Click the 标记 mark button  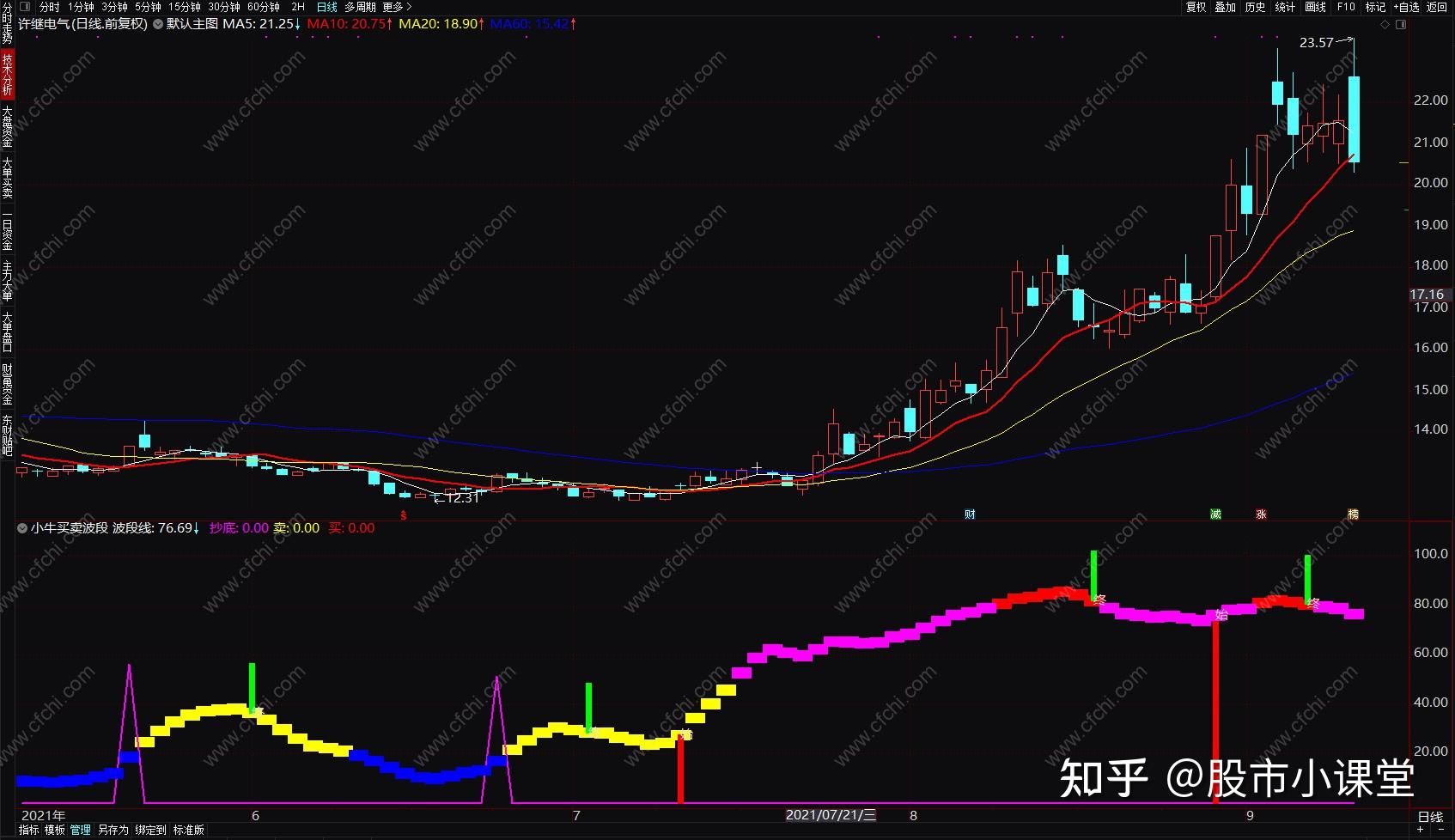pos(1375,7)
